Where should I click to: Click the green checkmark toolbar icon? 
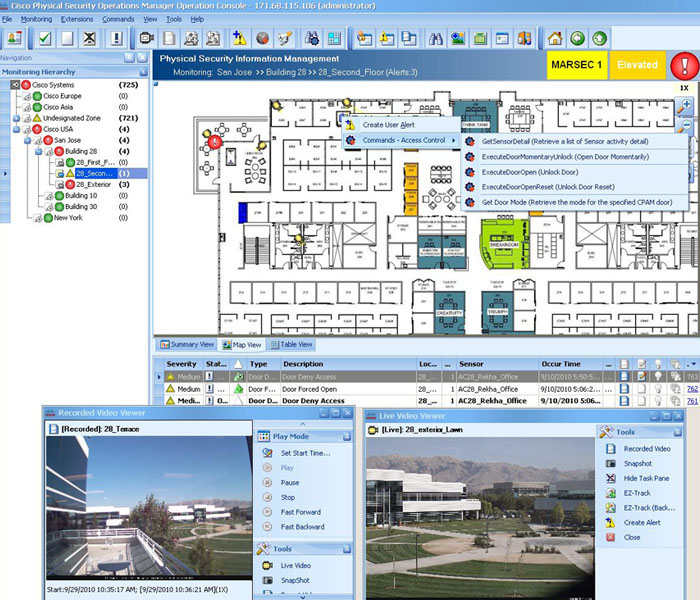tap(45, 38)
